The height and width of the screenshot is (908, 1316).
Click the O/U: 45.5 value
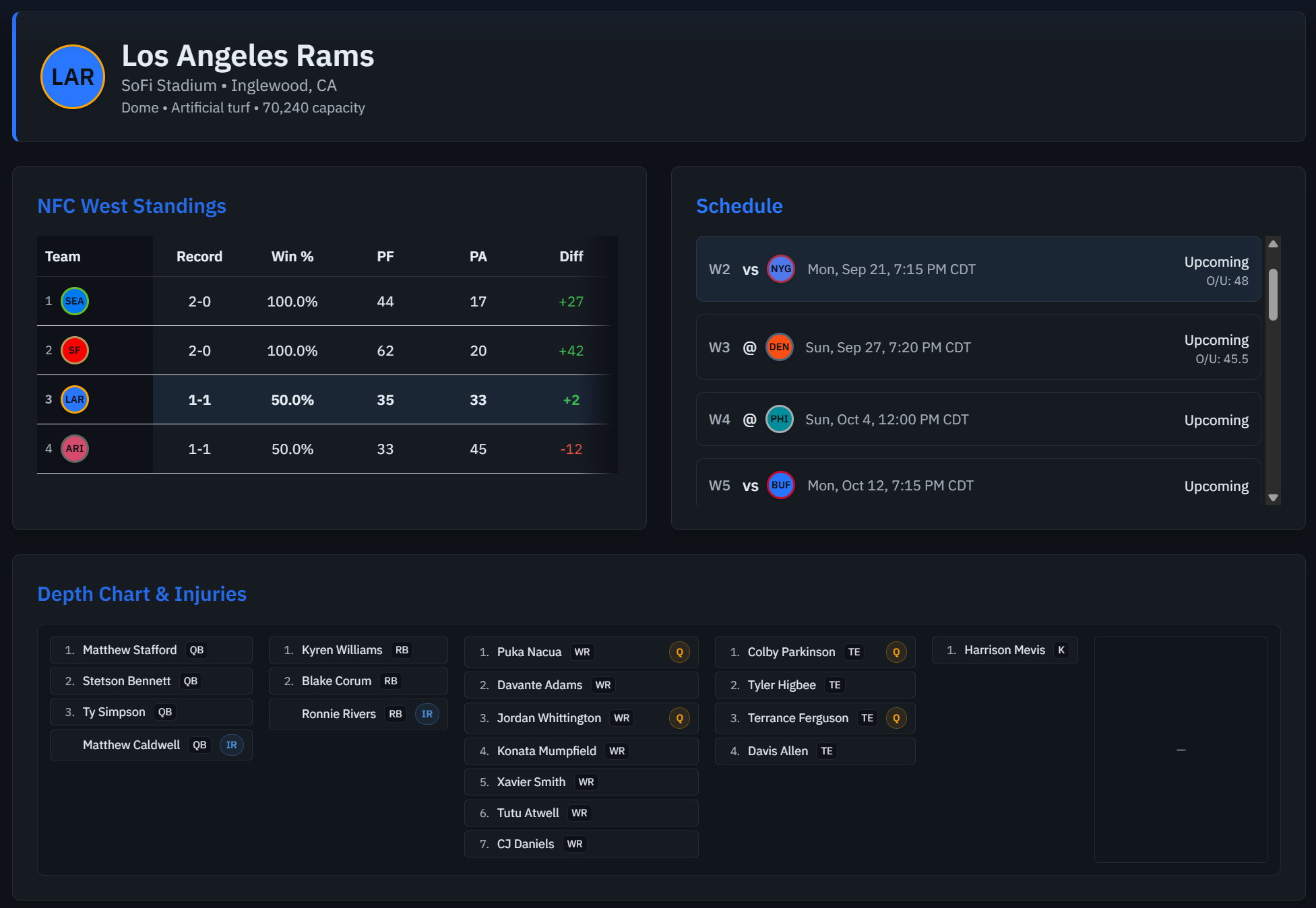click(1222, 359)
